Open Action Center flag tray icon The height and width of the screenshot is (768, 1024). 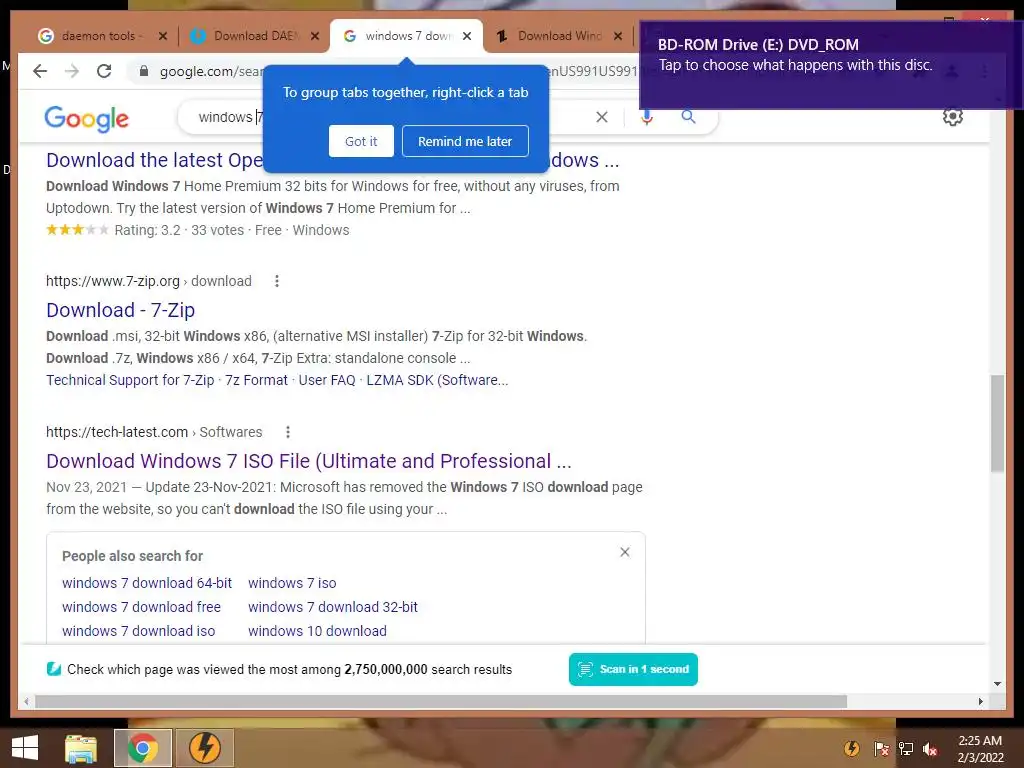click(x=881, y=748)
